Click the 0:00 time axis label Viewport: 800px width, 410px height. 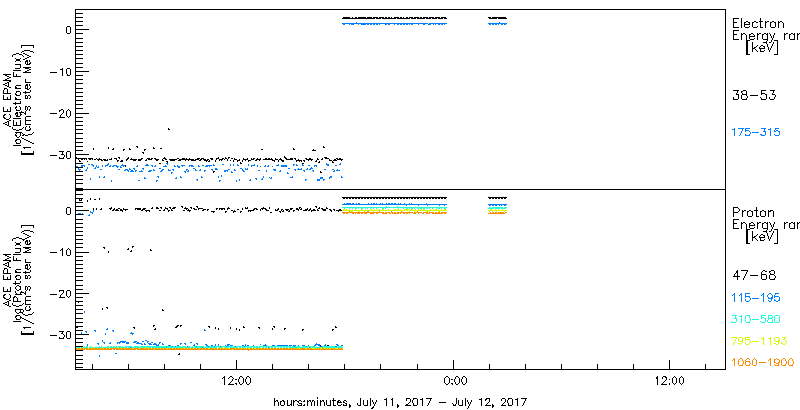click(x=453, y=381)
